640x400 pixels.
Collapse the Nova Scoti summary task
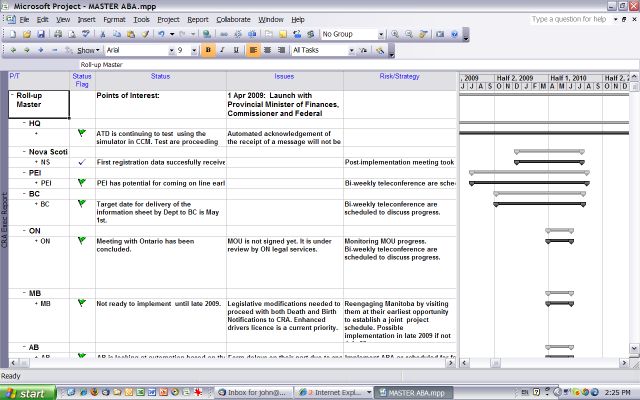click(x=24, y=151)
